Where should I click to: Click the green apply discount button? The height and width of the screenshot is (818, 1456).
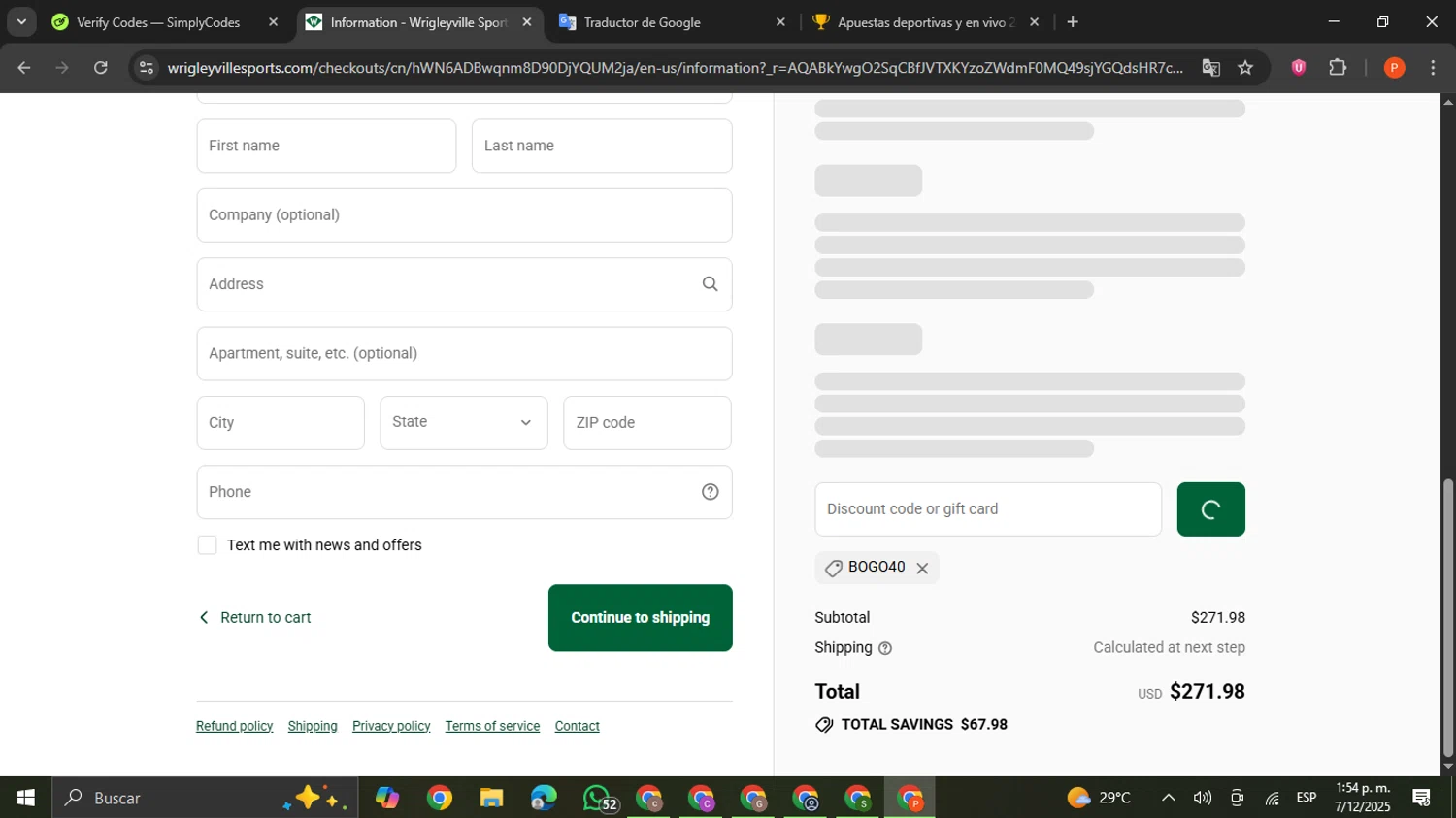pyautogui.click(x=1210, y=509)
